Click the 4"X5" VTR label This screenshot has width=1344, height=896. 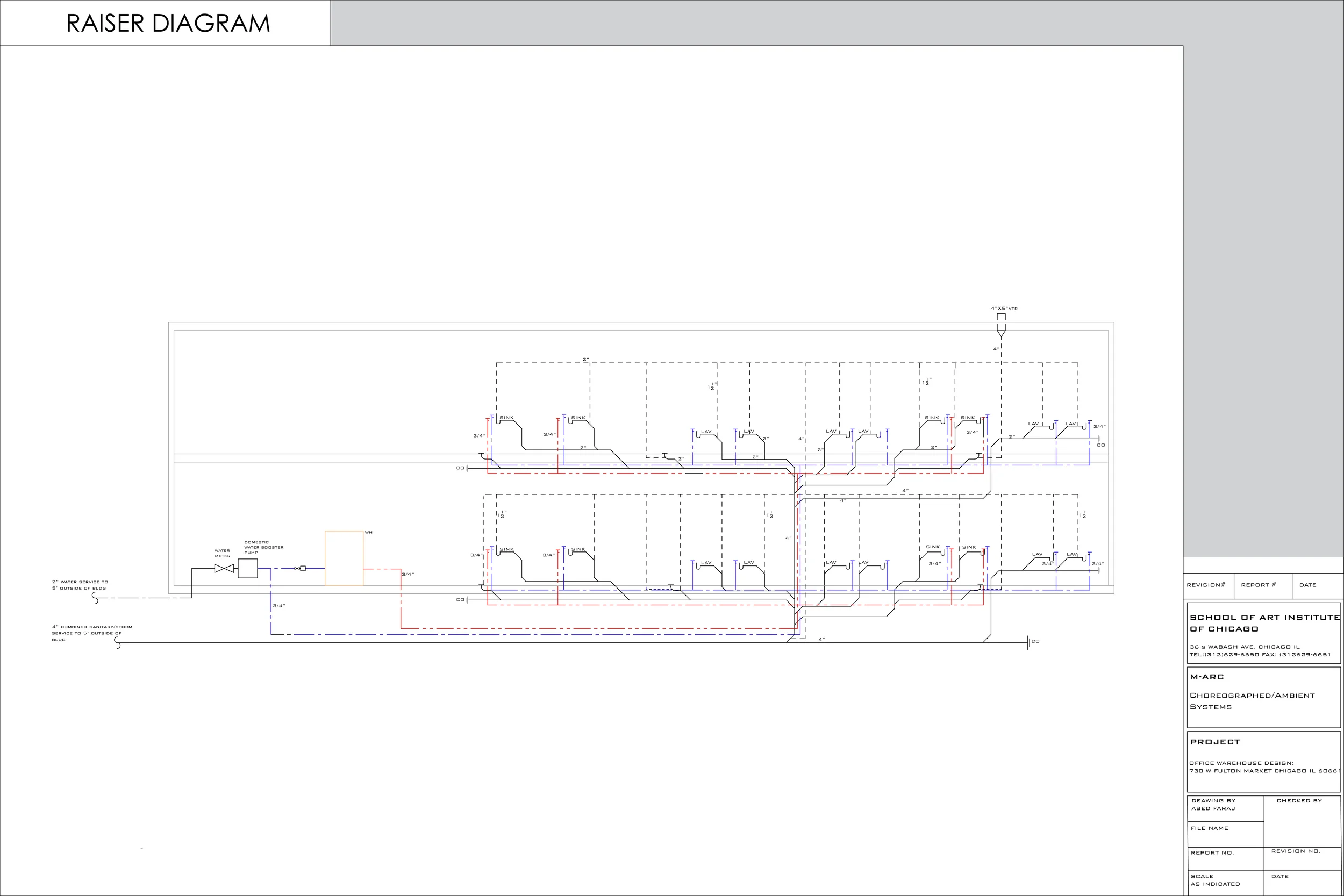pos(1004,309)
